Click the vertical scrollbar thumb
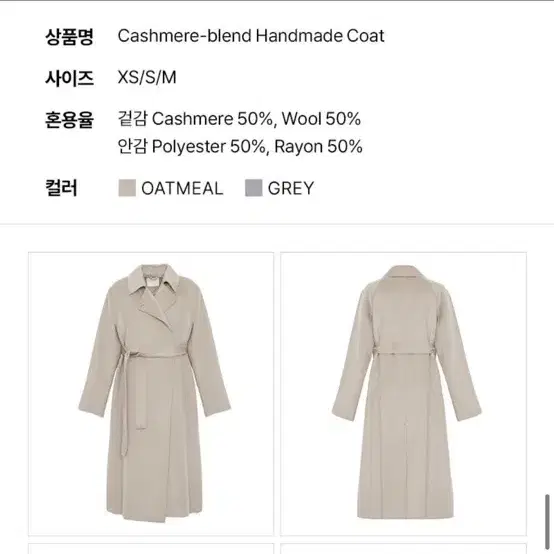554x554 pixels. point(547,522)
